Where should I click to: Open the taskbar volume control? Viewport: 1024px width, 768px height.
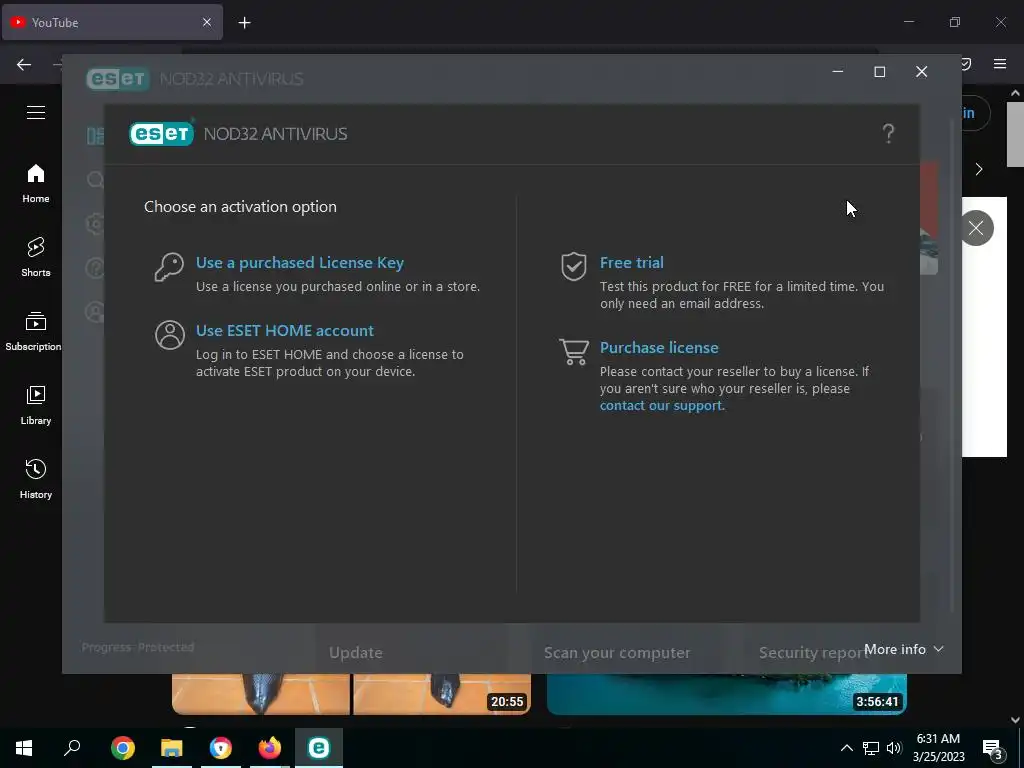click(x=894, y=748)
